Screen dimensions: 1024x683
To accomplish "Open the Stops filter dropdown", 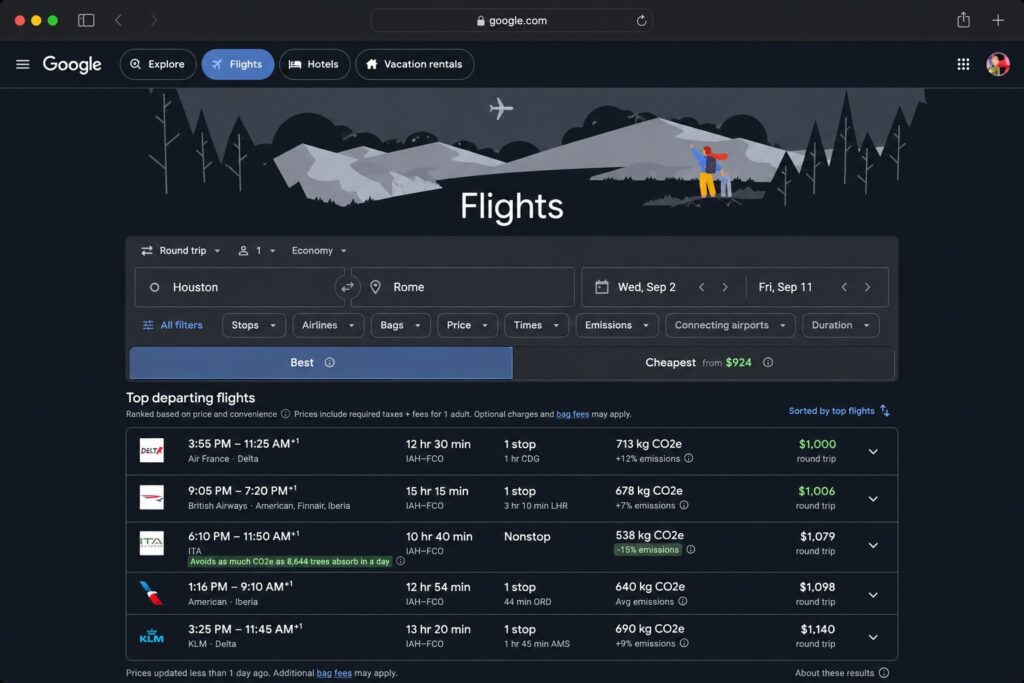I will (253, 325).
